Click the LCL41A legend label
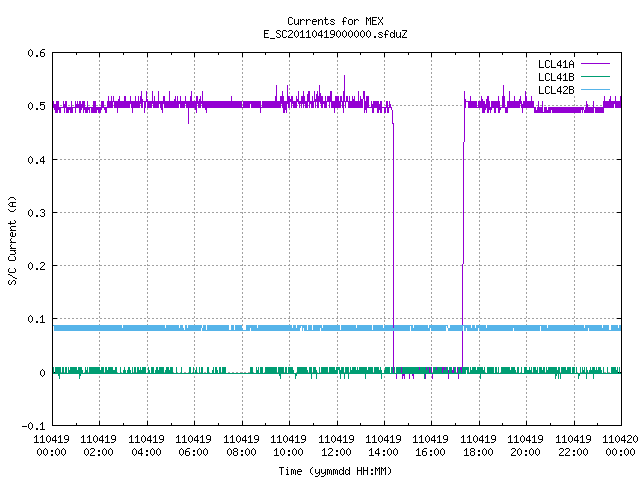This screenshot has height=480, width=640. [x=556, y=64]
